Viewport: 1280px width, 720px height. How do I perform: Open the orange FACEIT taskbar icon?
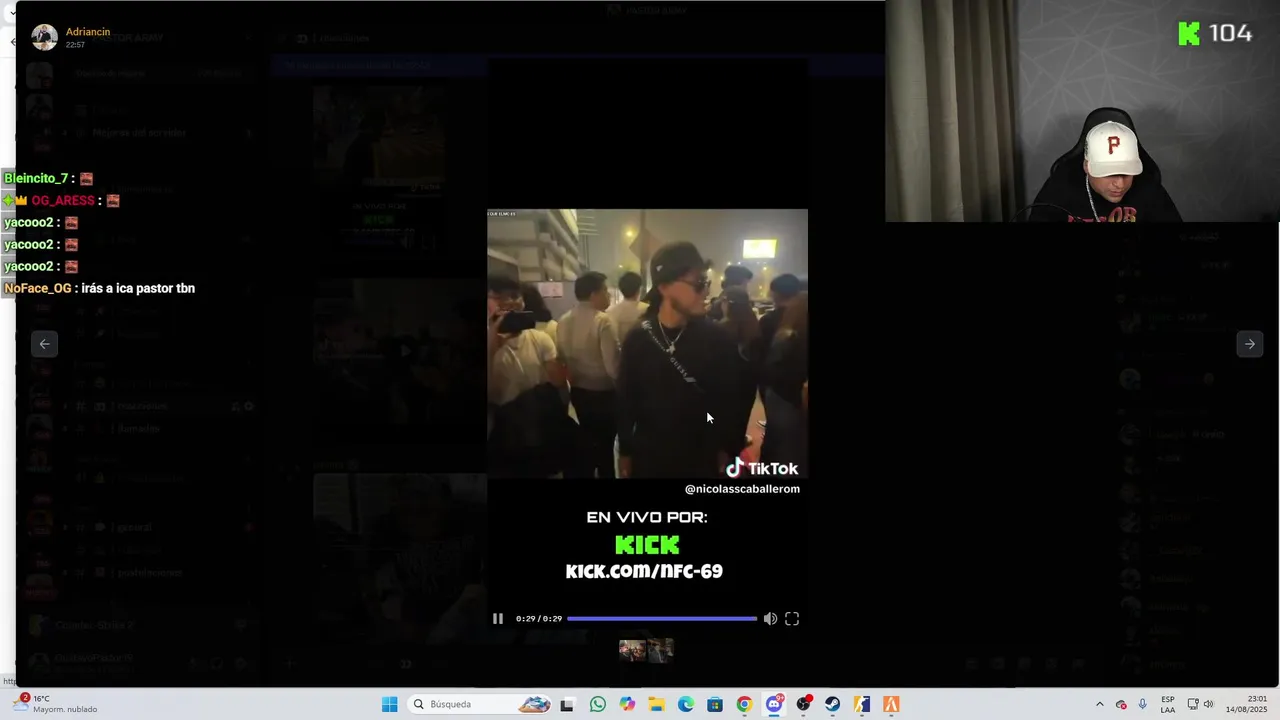[x=891, y=704]
